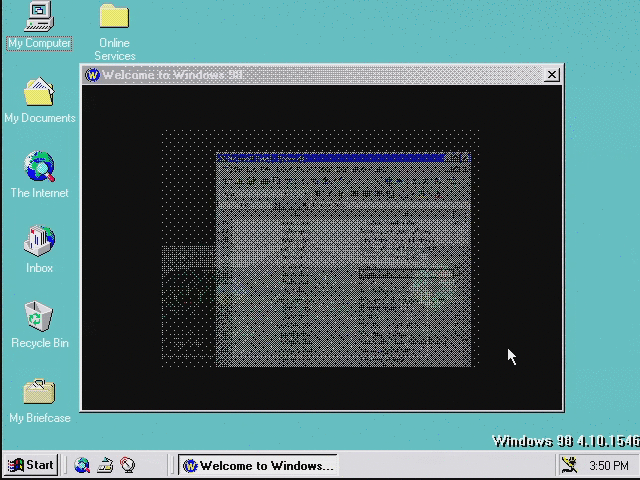Click the Task Scheduler tray icon

tap(569, 465)
